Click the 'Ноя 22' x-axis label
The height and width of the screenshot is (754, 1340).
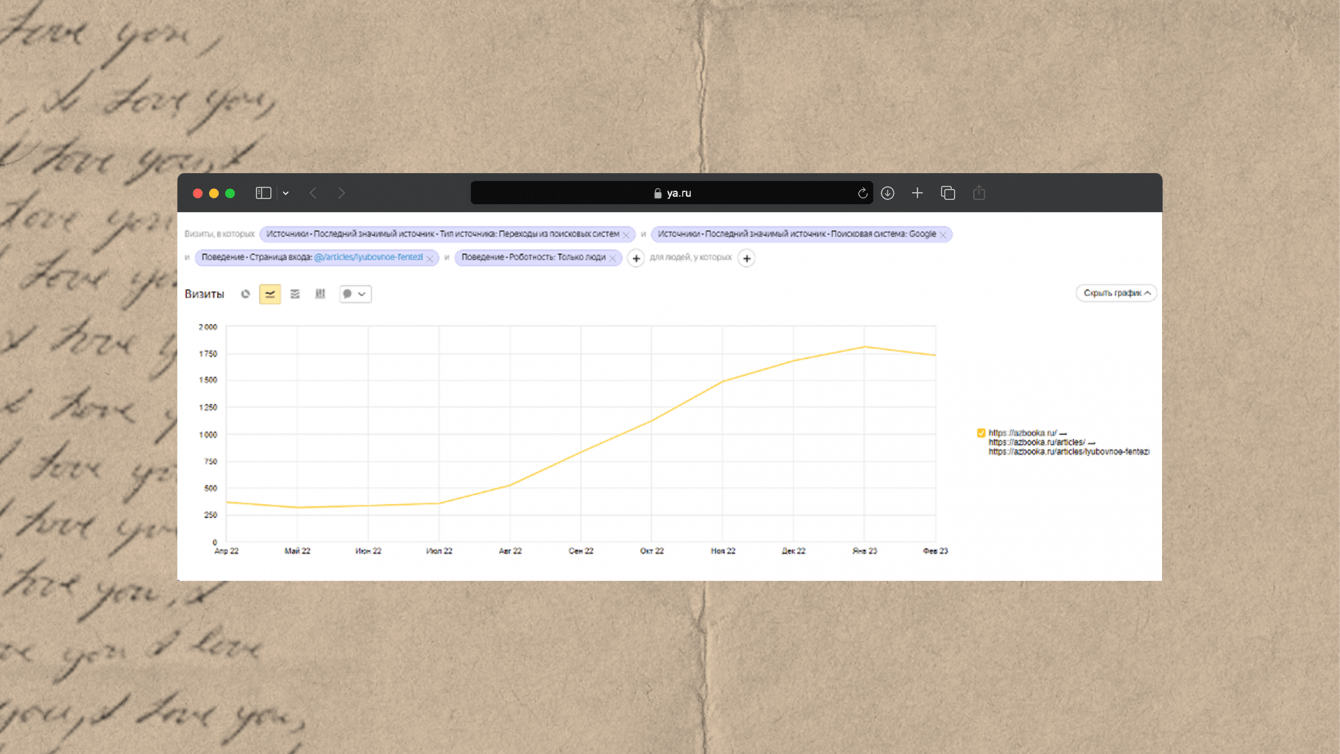coord(723,551)
